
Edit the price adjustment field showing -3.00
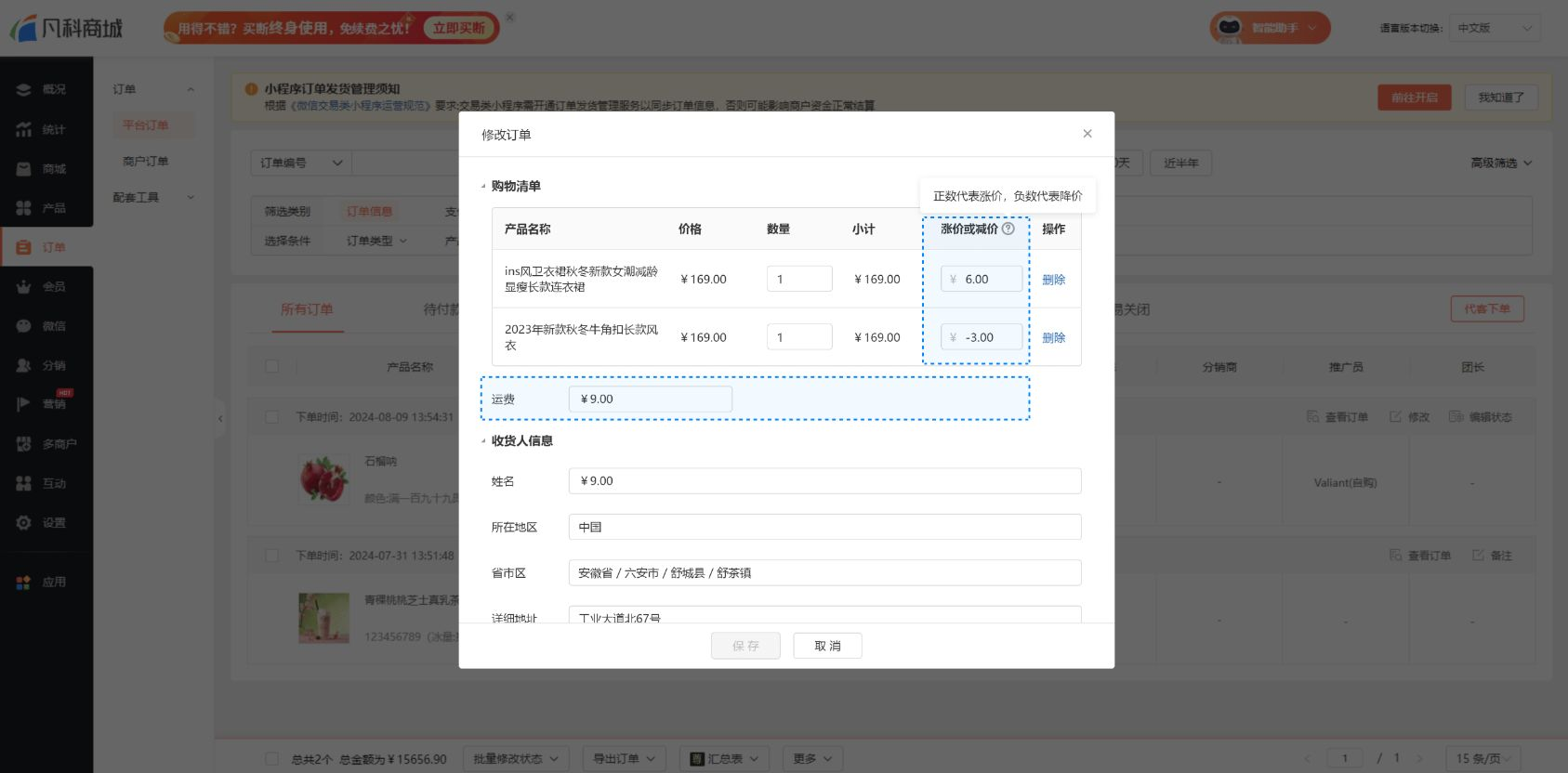coord(981,337)
